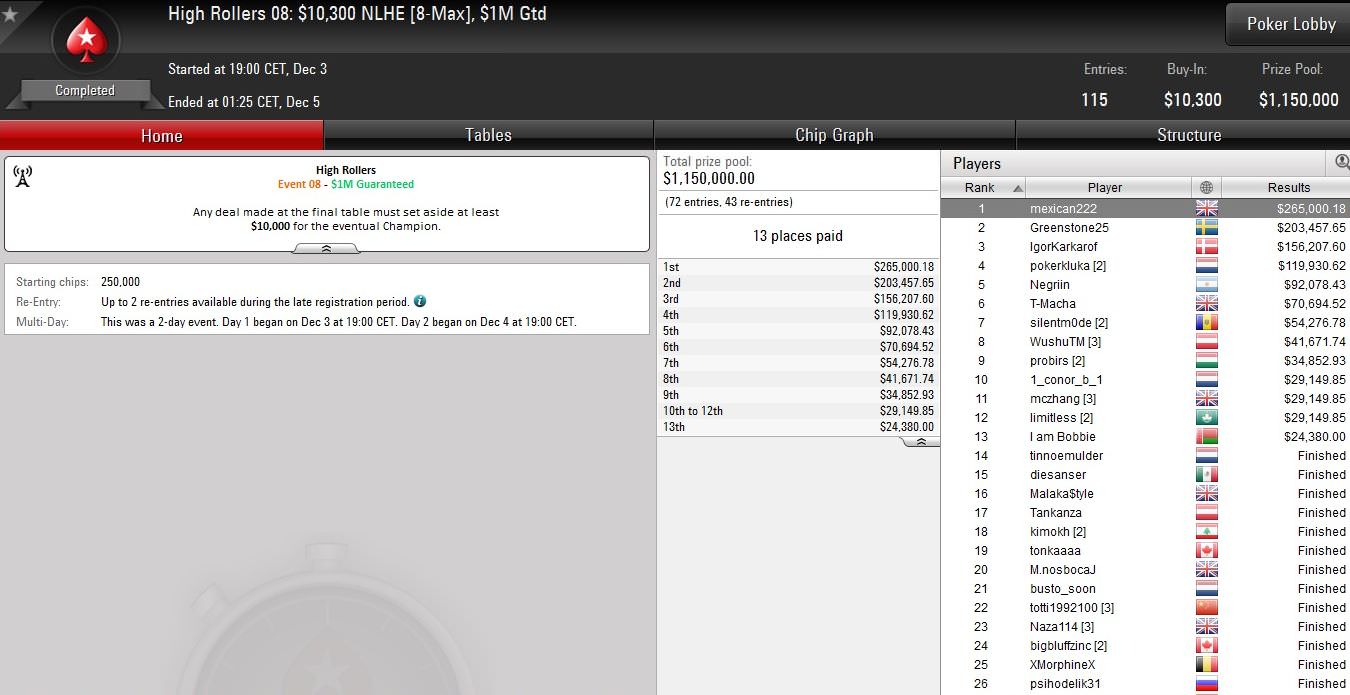The width and height of the screenshot is (1350, 695).
Task: Open the Chip Graph tab
Action: pyautogui.click(x=834, y=135)
